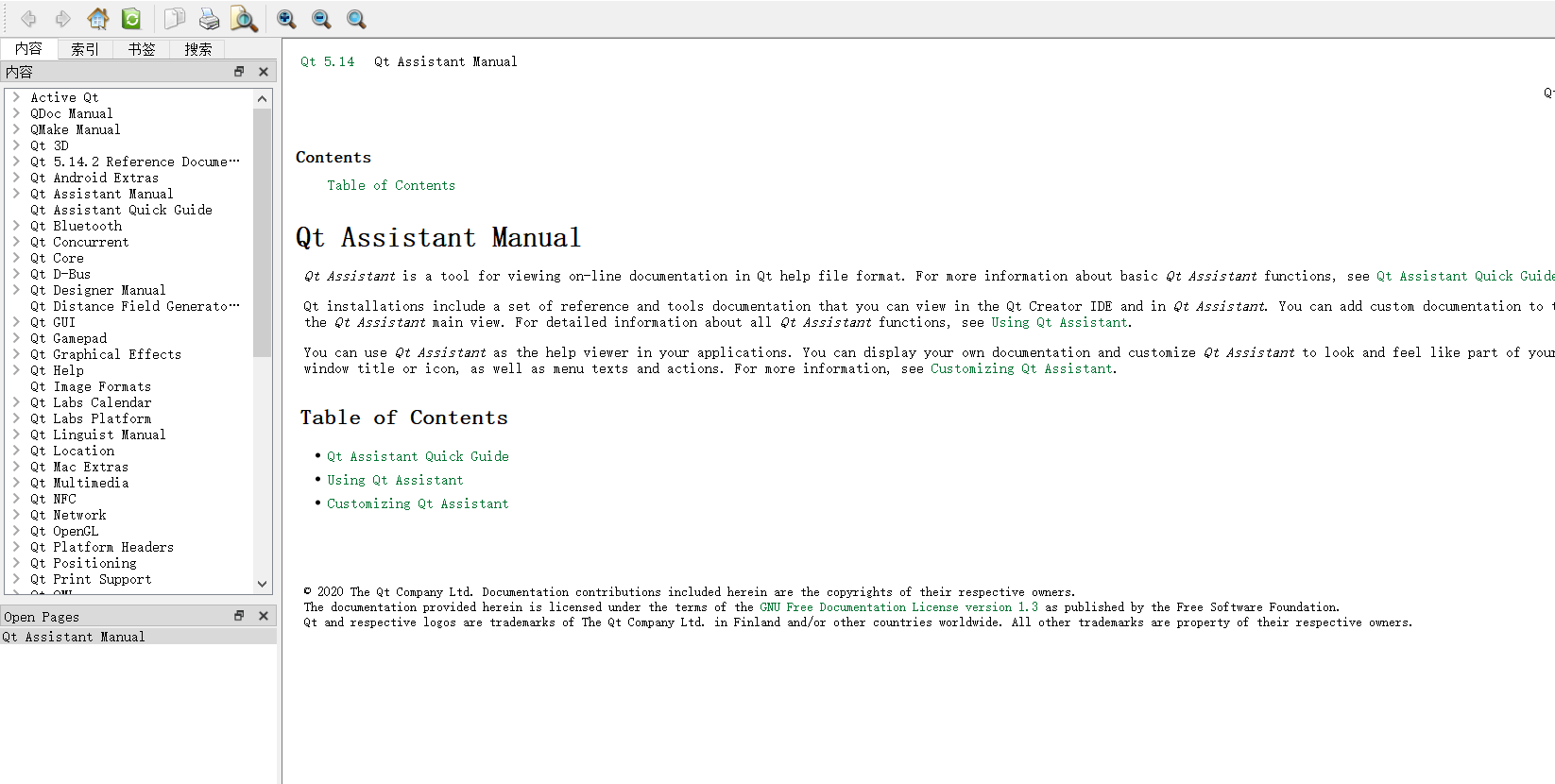Close the Open Pages panel
This screenshot has width=1555, height=784.
(x=264, y=616)
